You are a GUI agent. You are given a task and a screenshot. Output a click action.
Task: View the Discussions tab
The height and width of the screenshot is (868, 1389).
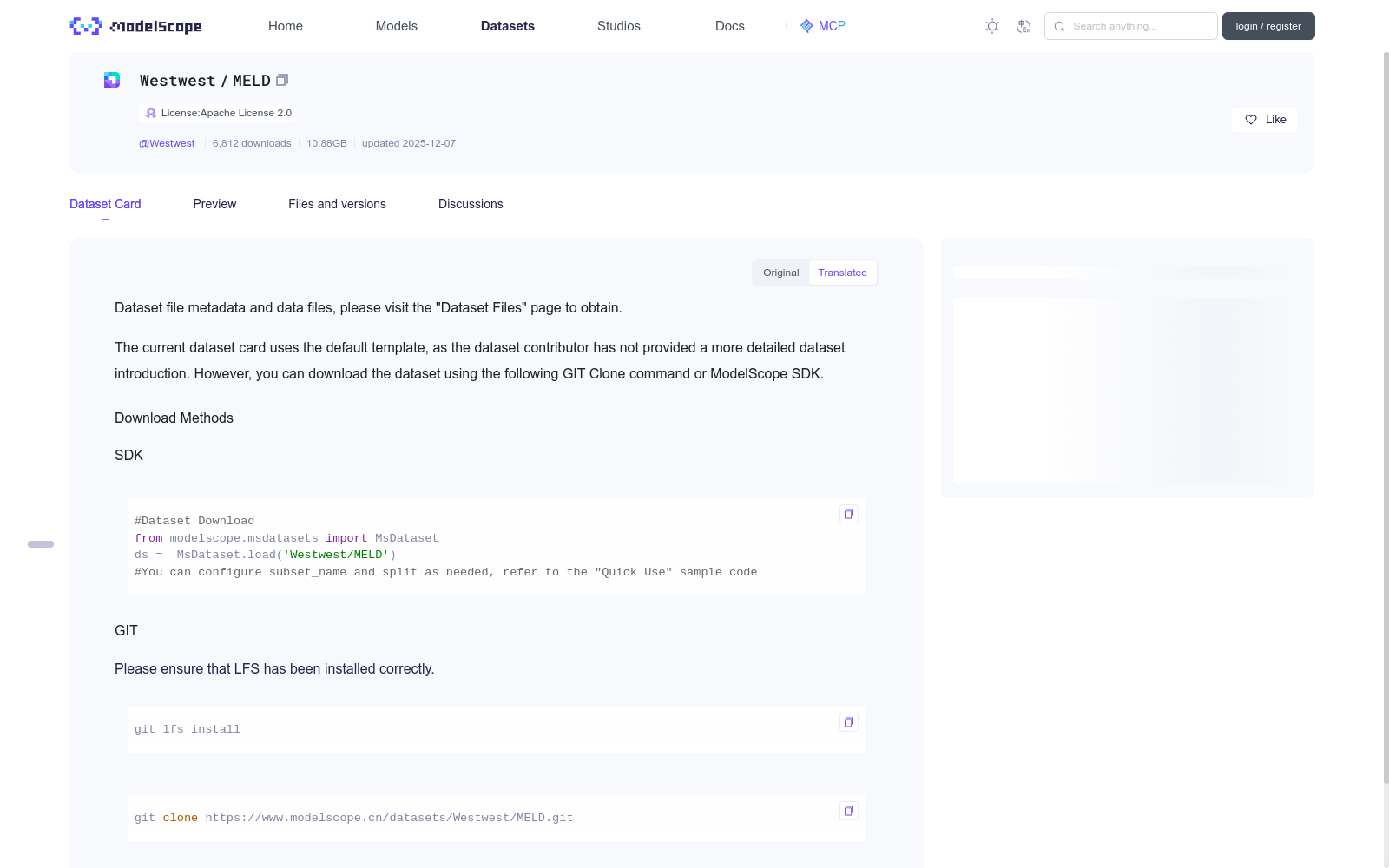pyautogui.click(x=471, y=204)
